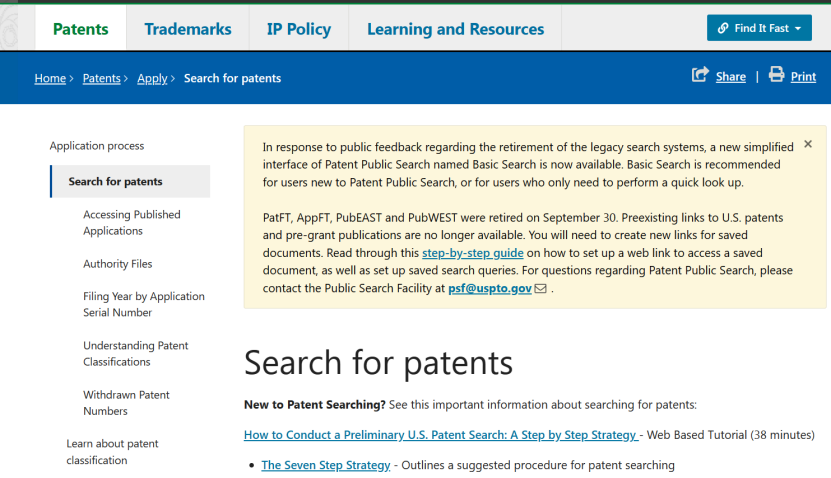831x478 pixels.
Task: Dismiss the yellow notice with X
Action: (808, 145)
